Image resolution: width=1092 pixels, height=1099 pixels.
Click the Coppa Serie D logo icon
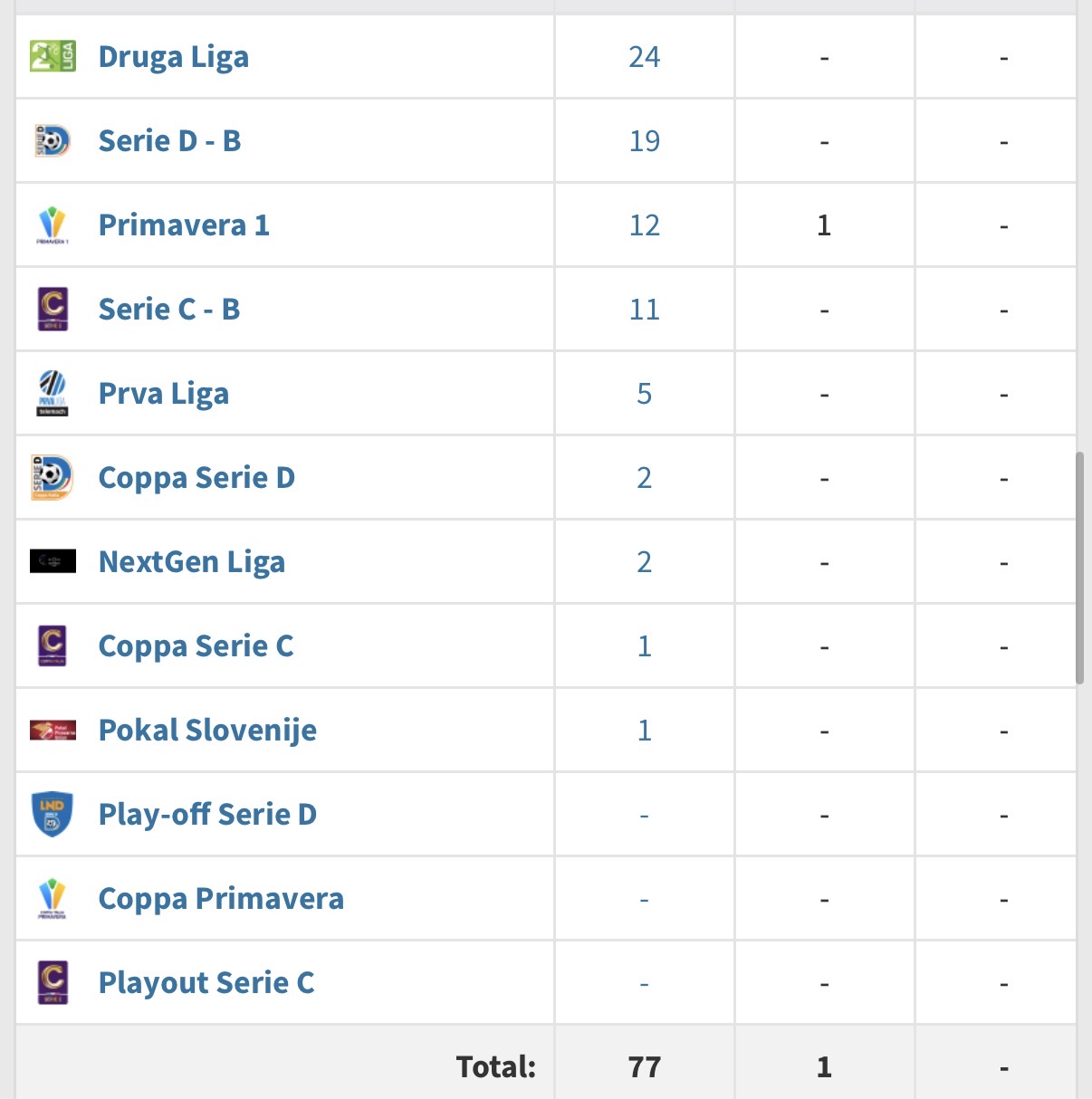pyautogui.click(x=53, y=477)
